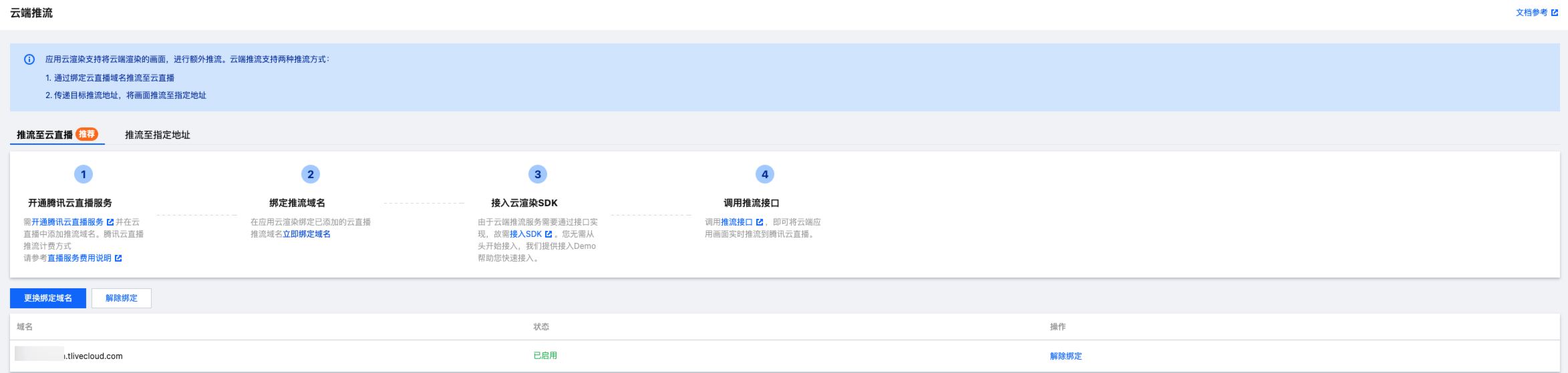This screenshot has height=373, width=1568.
Task: Click 解除绑定 in the tlivecloud.com row
Action: (x=1066, y=356)
